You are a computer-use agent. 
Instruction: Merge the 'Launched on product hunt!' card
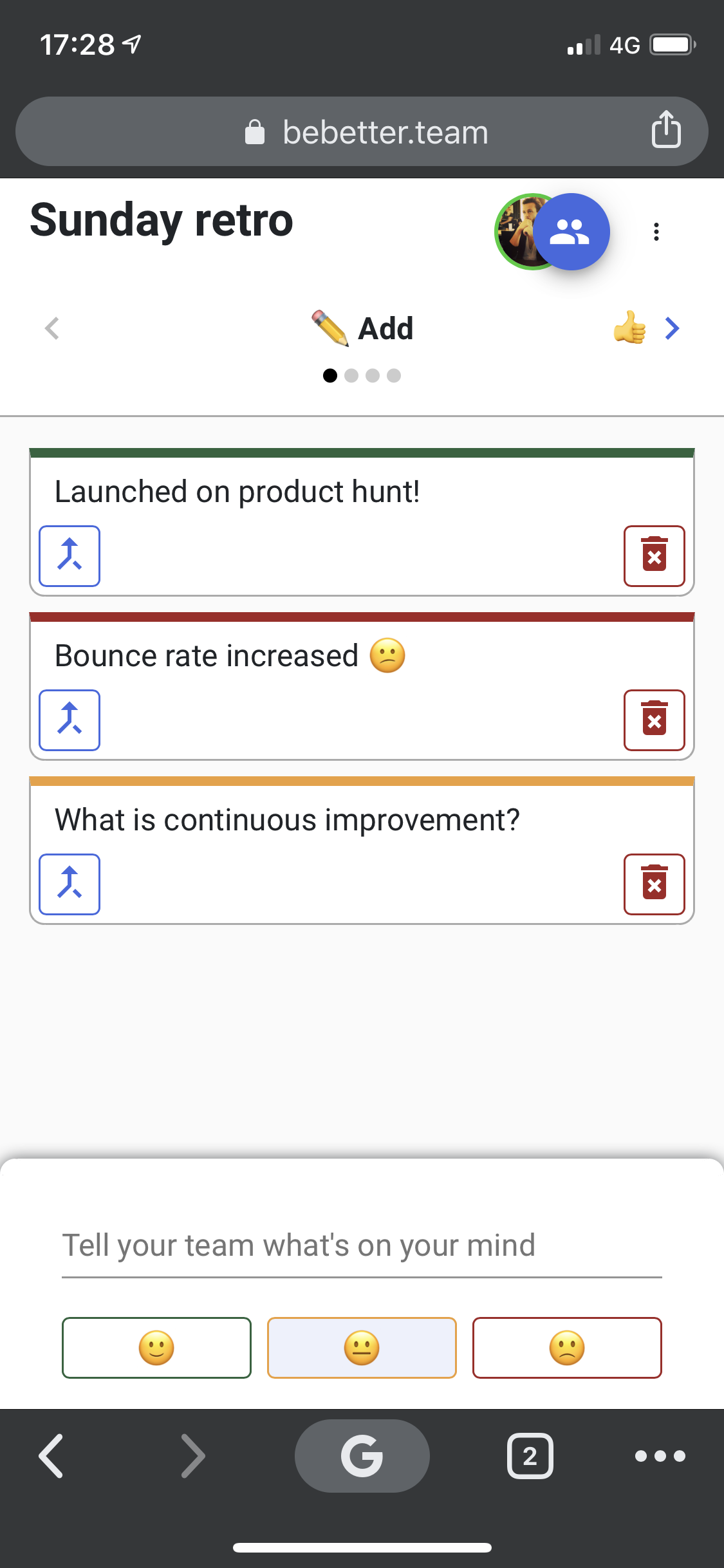click(x=70, y=556)
